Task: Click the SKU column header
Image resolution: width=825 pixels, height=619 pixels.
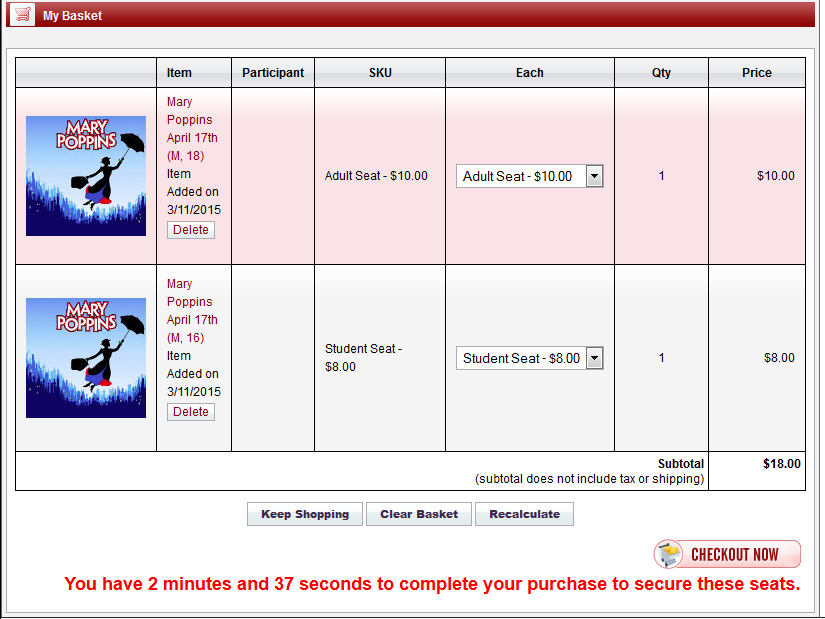Action: click(380, 73)
